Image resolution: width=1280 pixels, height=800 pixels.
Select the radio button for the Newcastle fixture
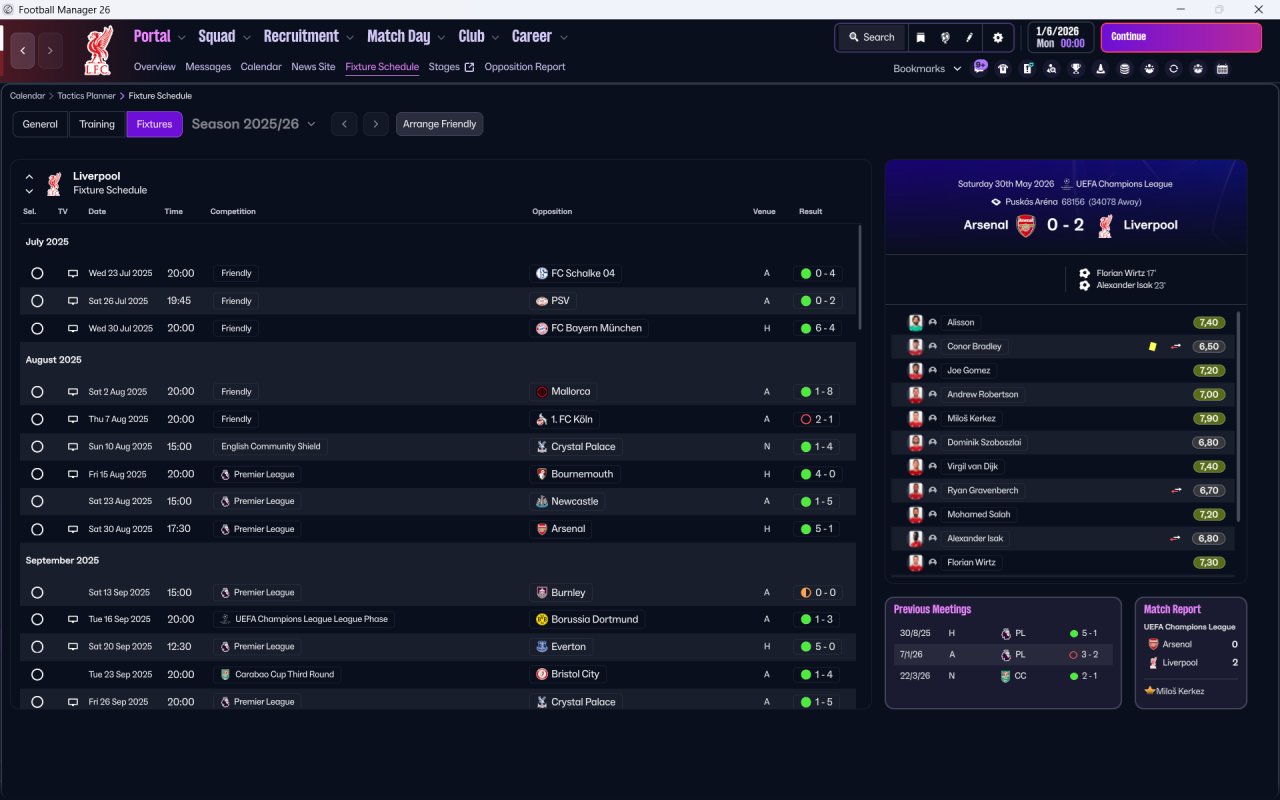37,501
